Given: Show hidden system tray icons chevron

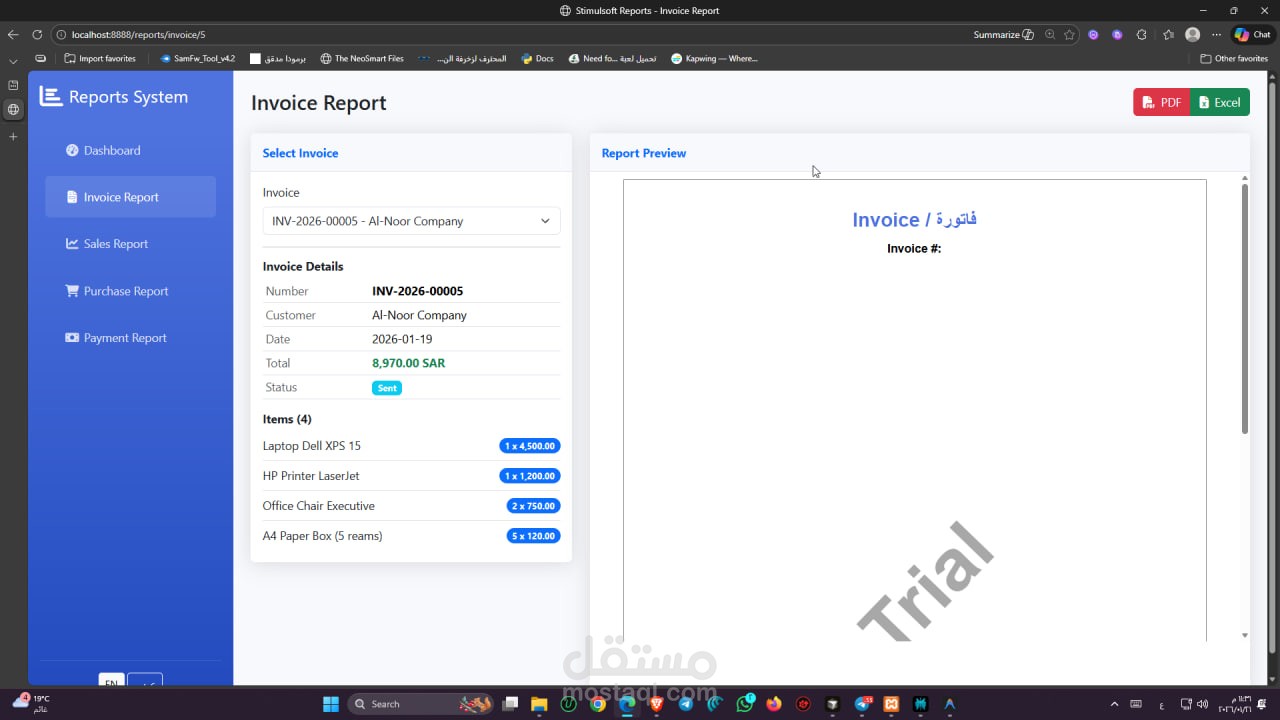Looking at the screenshot, I should (x=1114, y=704).
